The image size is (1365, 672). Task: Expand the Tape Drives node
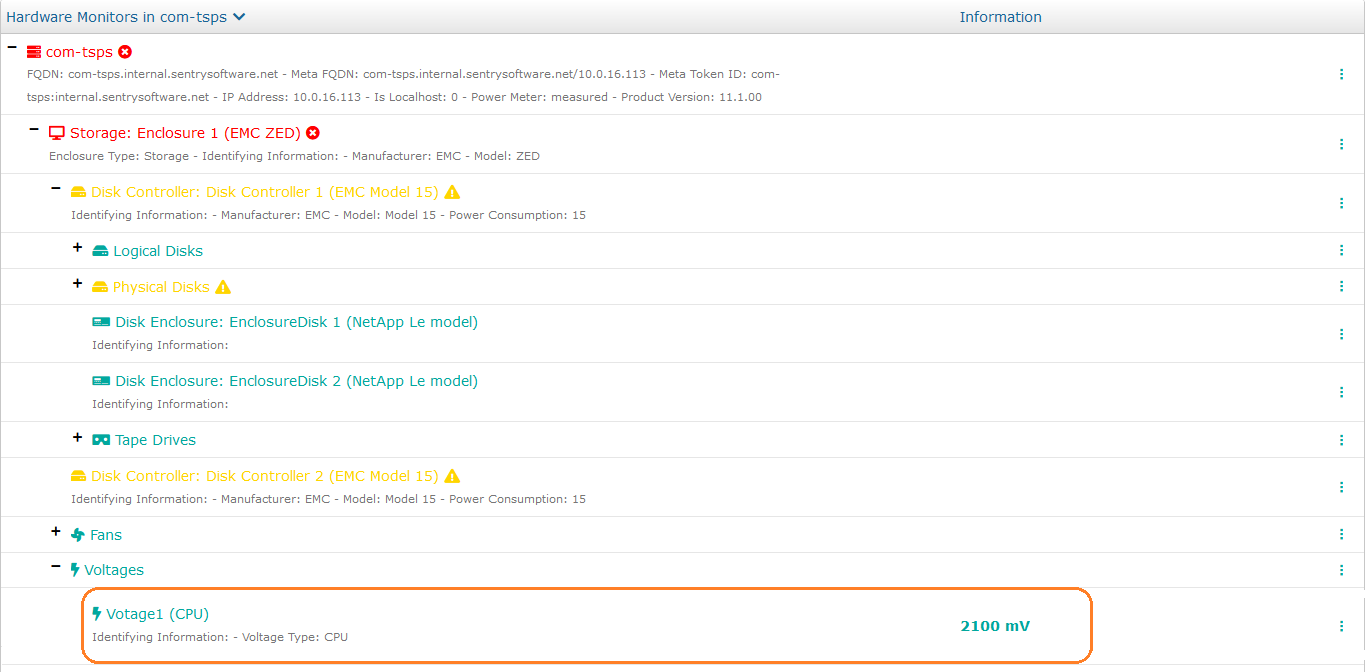click(x=78, y=437)
